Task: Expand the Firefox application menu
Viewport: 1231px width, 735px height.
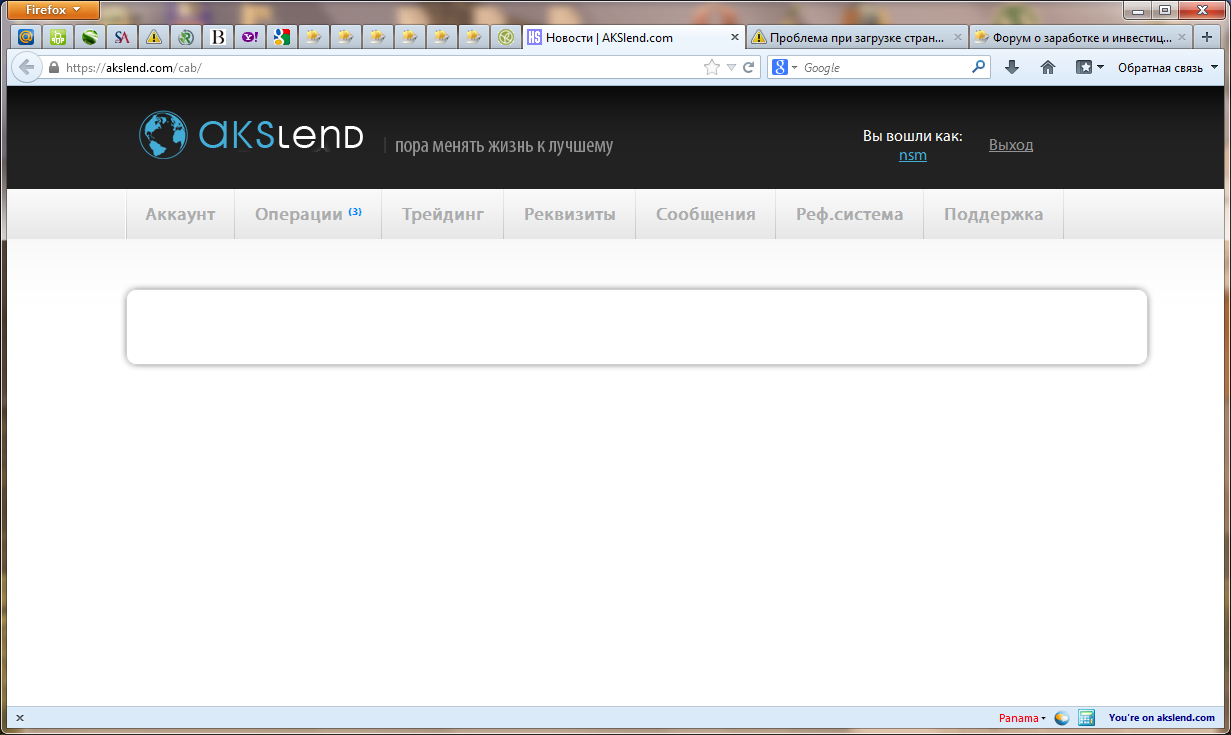Action: pos(54,10)
